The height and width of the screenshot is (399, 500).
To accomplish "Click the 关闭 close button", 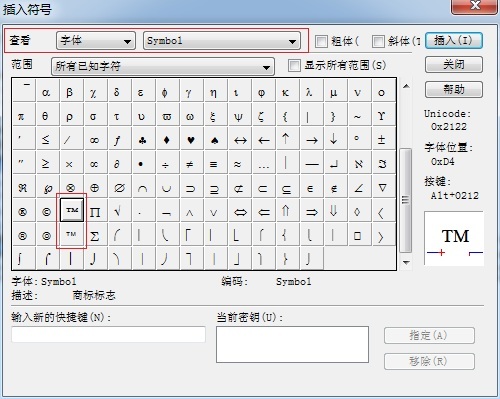I will pyautogui.click(x=454, y=65).
